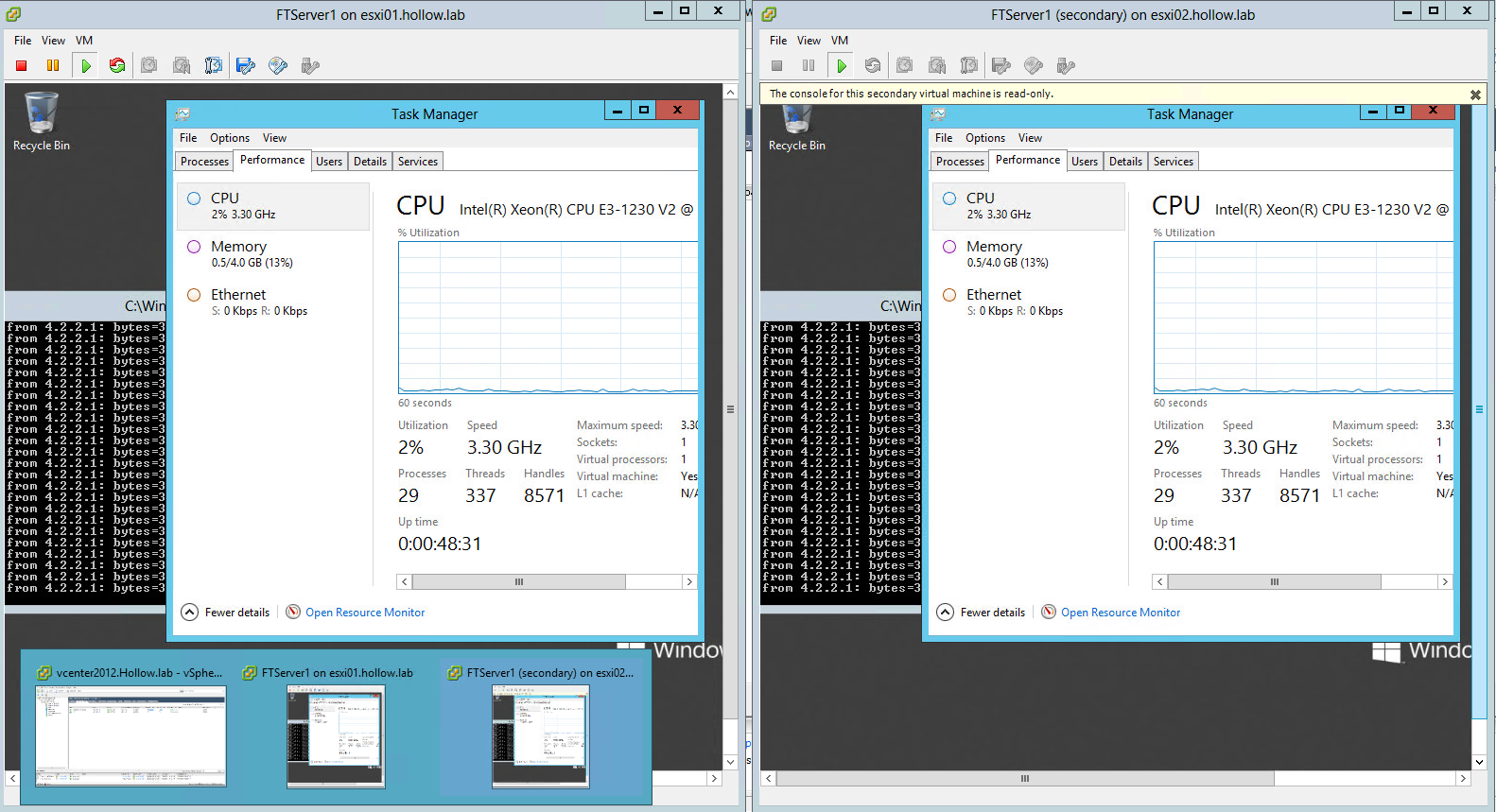Open Services tab in secondary console Task Manager
Viewport: 1496px width, 812px height.
tap(1173, 162)
